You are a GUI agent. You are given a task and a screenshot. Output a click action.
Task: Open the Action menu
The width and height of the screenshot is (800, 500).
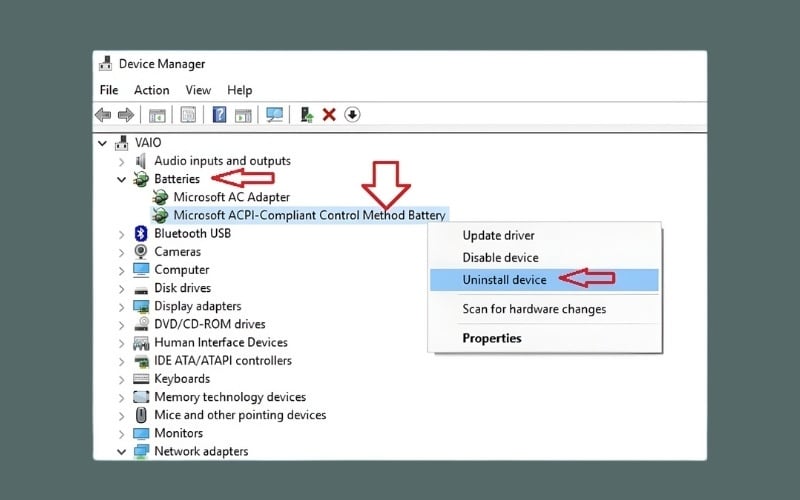[x=151, y=90]
